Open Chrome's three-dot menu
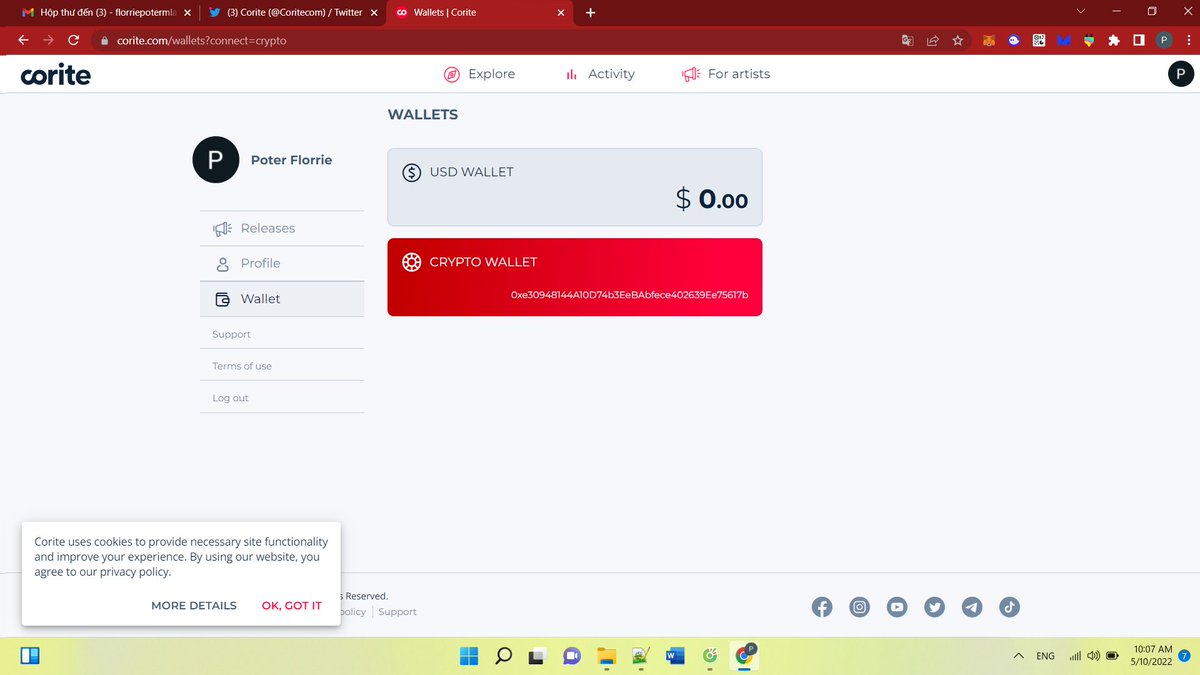The width and height of the screenshot is (1200, 675). click(x=1187, y=41)
